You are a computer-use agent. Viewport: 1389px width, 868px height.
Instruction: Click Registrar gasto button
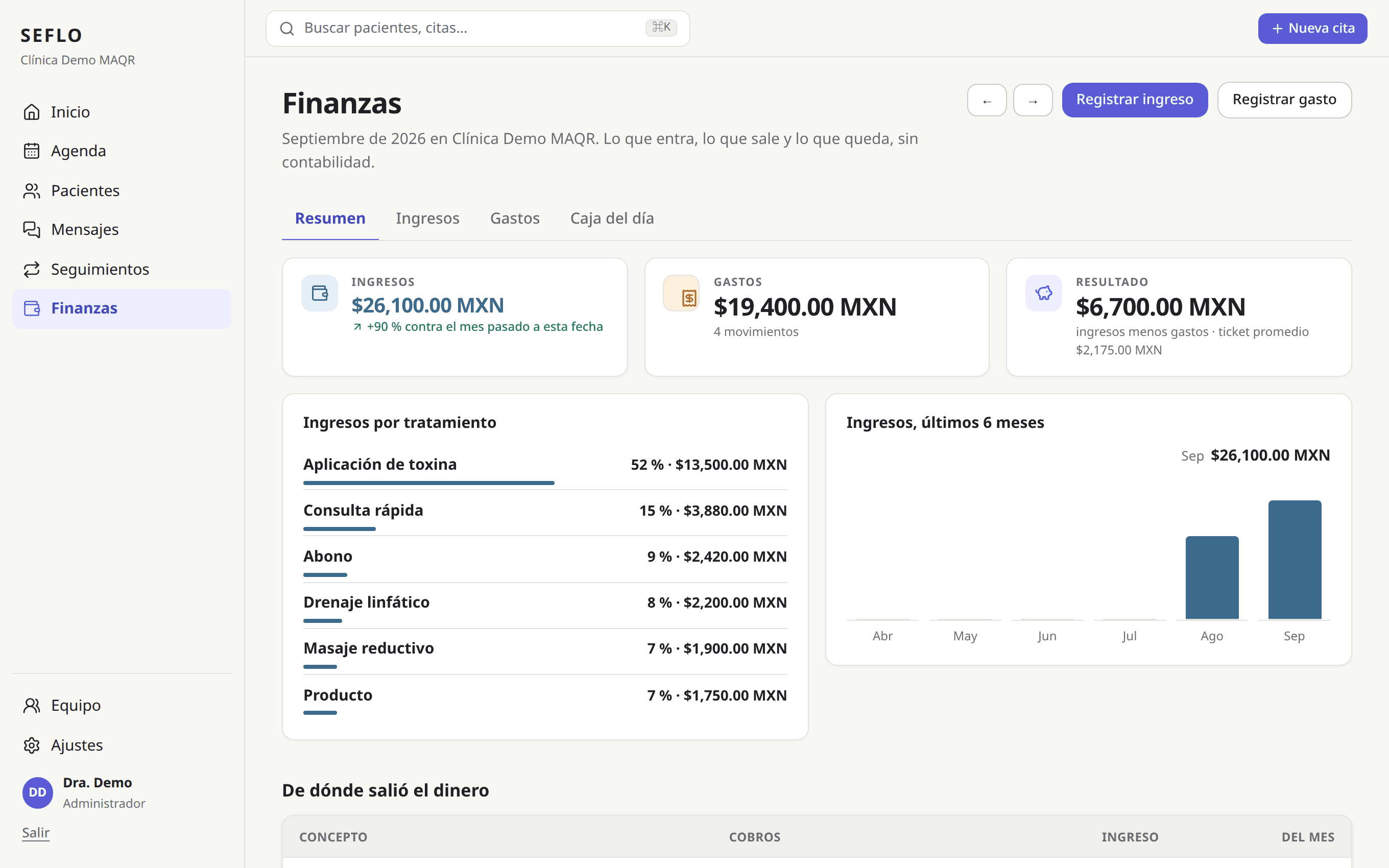tap(1284, 100)
